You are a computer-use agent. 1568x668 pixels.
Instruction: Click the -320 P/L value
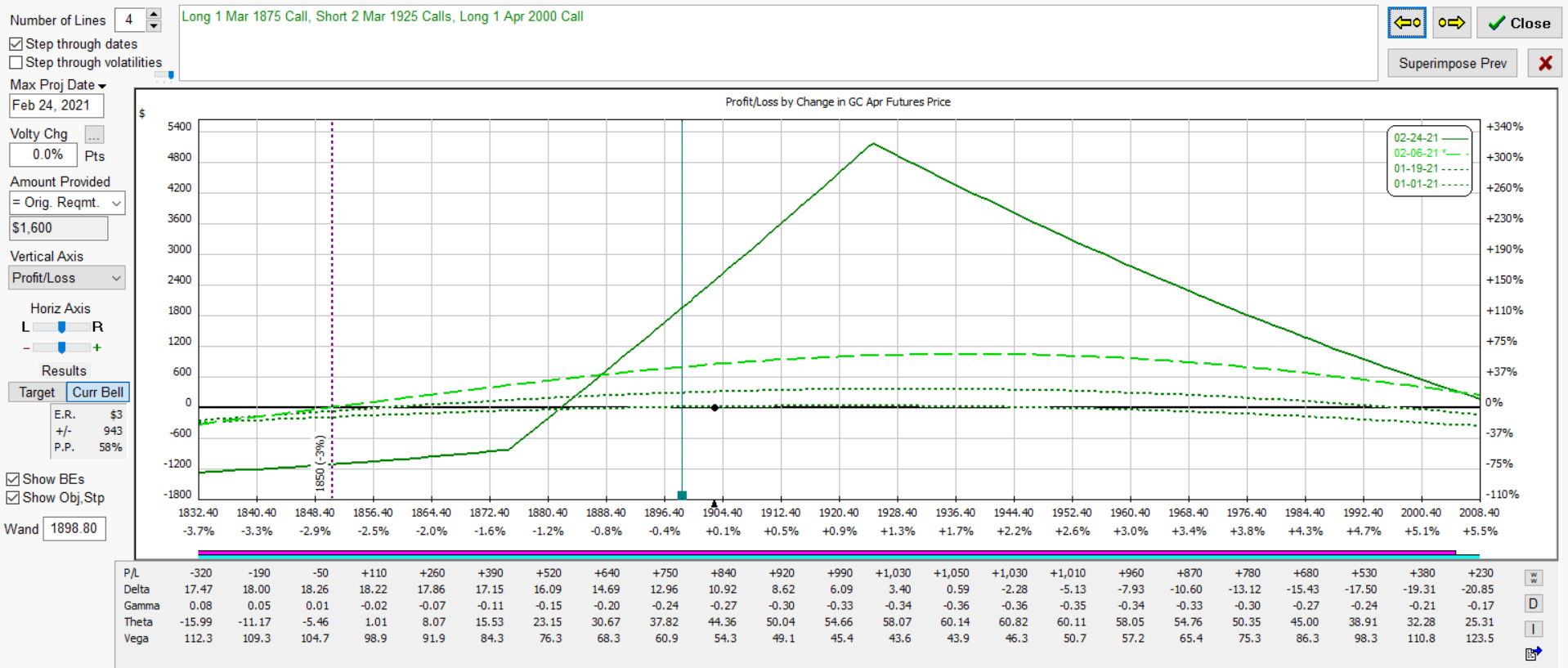click(x=200, y=573)
